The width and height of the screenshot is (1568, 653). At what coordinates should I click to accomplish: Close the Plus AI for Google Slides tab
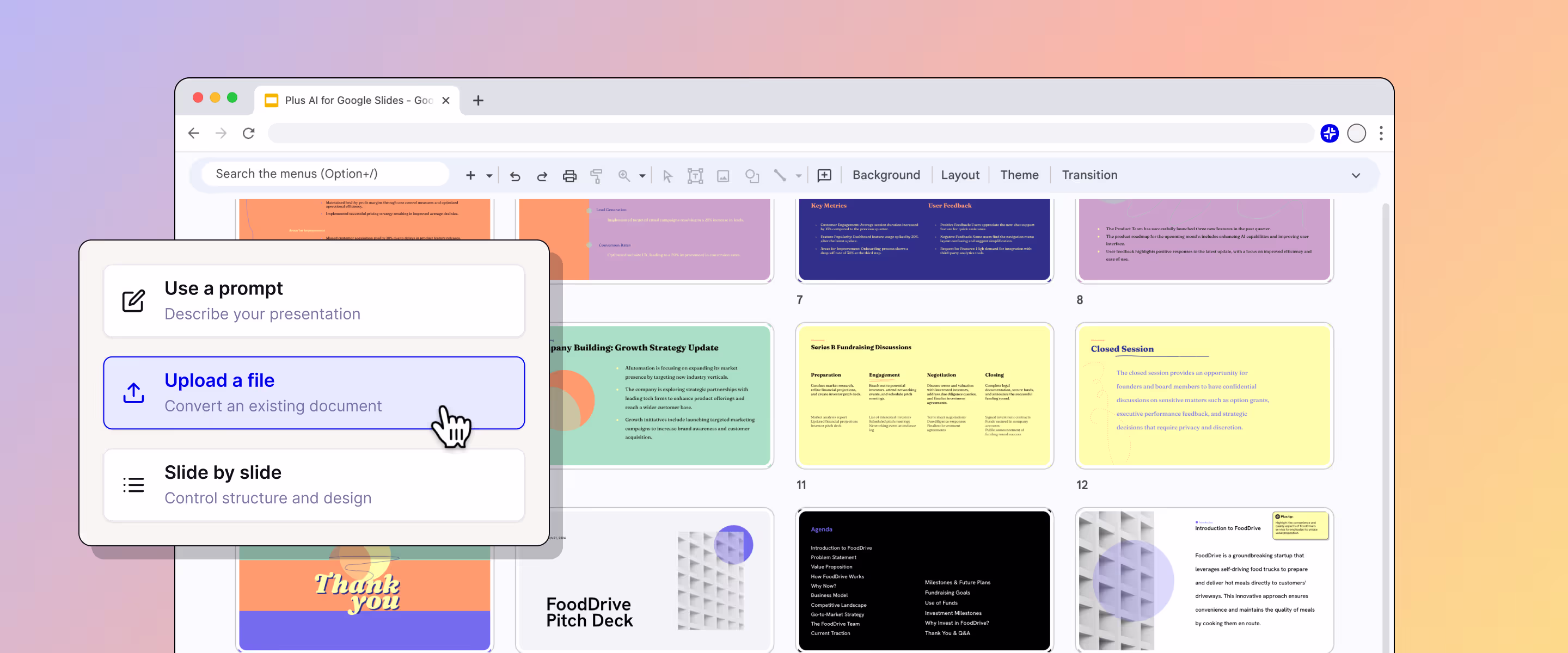pos(446,101)
